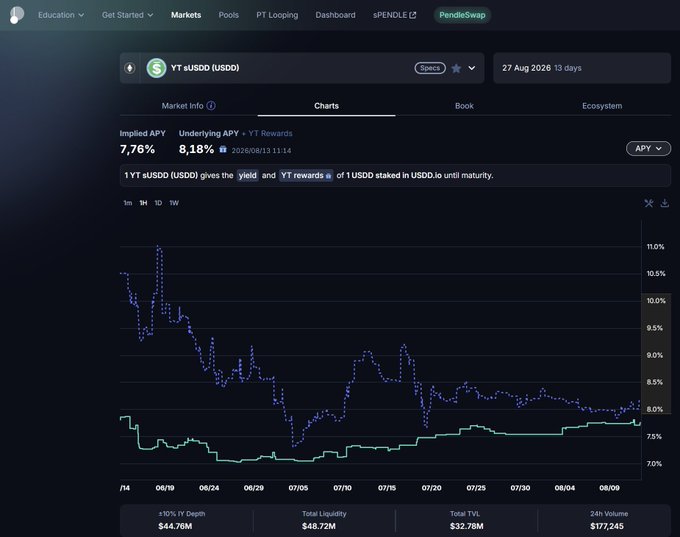Viewport: 680px width, 537px height.
Task: Set chart interval to 1H
Action: click(143, 203)
